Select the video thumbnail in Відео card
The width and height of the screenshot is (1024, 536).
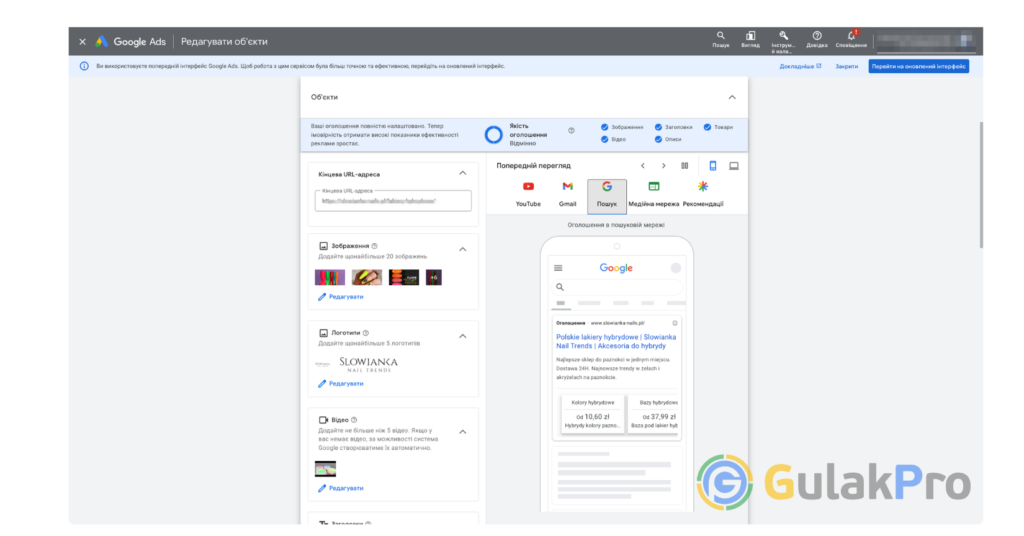tap(325, 469)
